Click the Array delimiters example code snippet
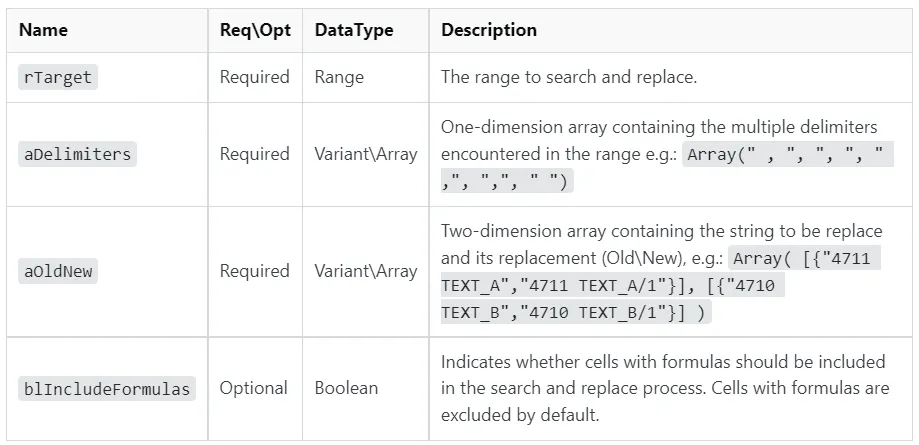The image size is (919, 445). 787,155
